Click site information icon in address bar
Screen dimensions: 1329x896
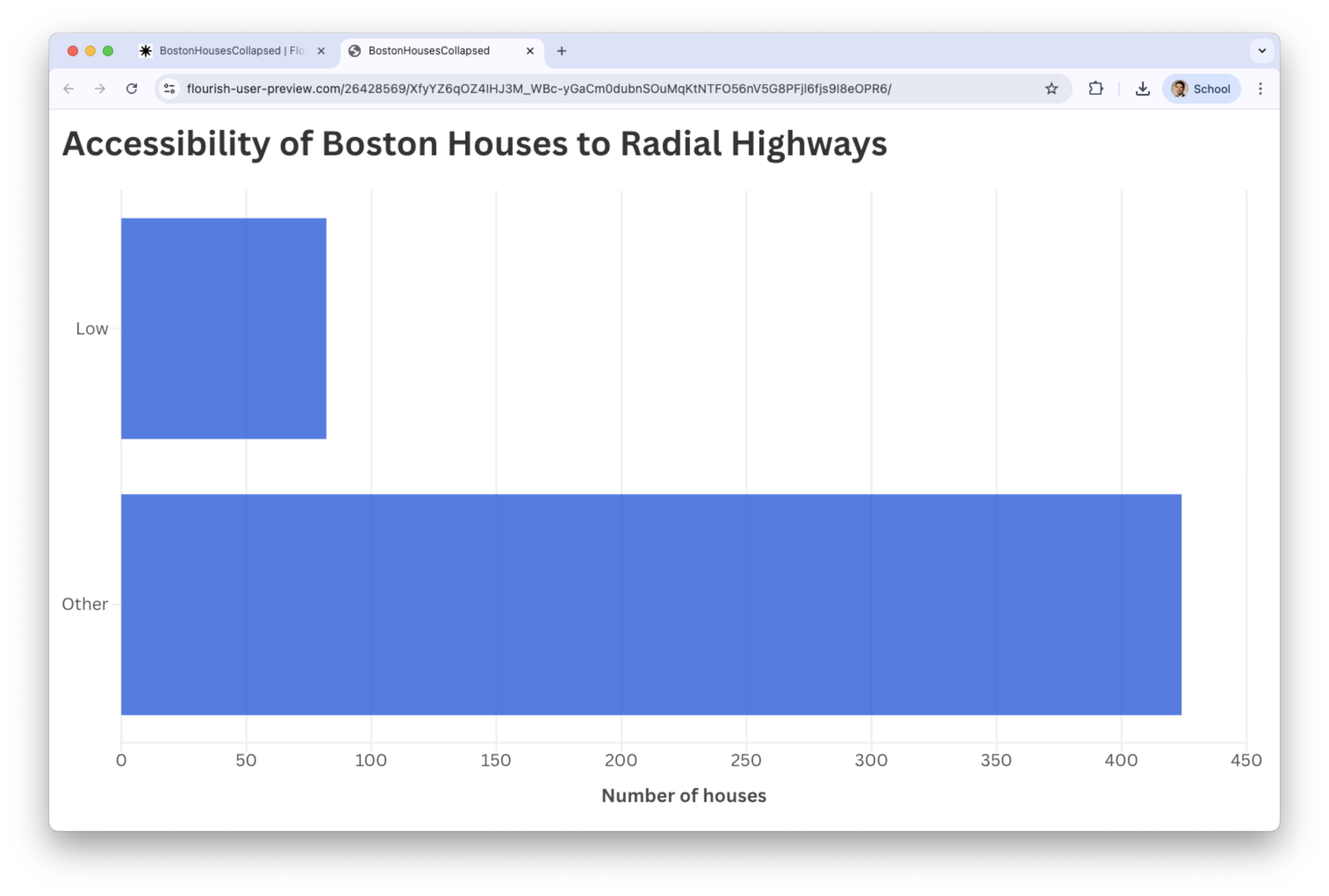point(169,89)
